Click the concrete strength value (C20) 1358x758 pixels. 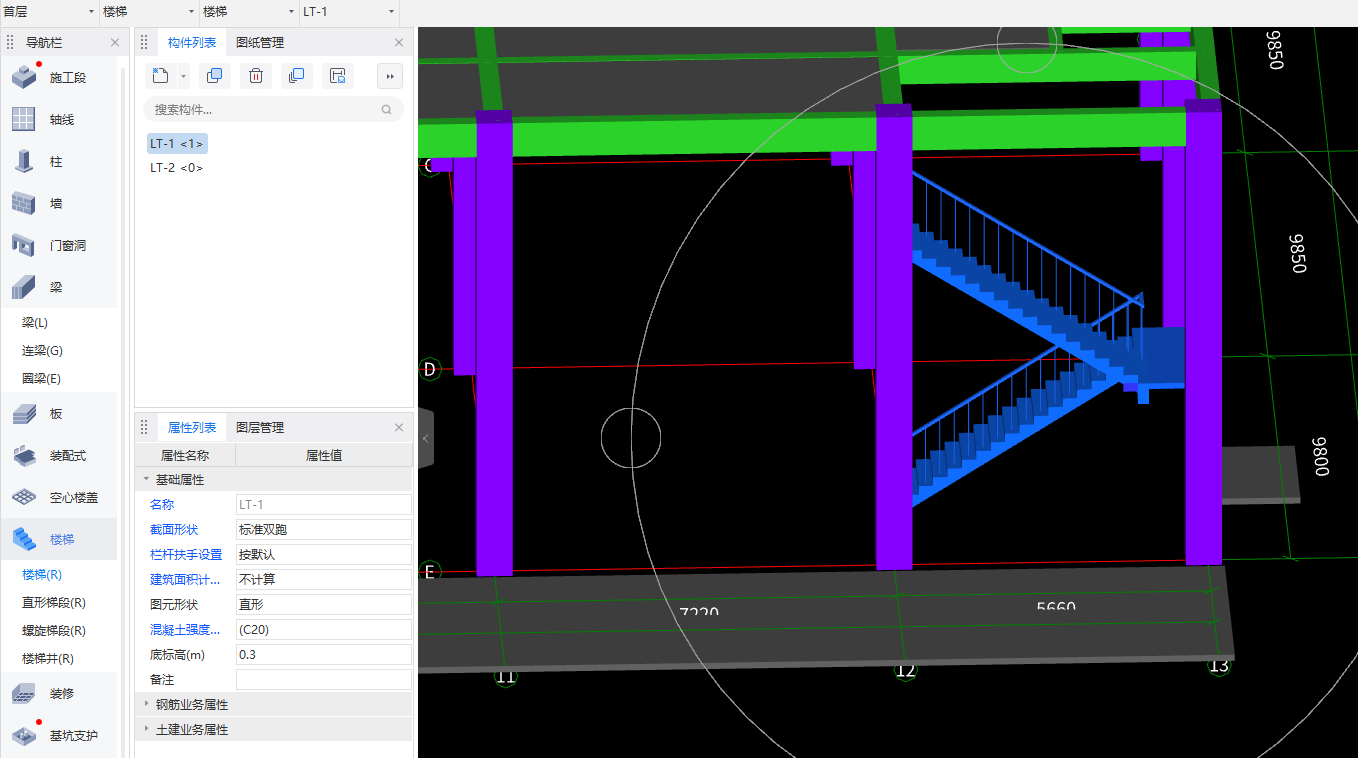click(324, 630)
